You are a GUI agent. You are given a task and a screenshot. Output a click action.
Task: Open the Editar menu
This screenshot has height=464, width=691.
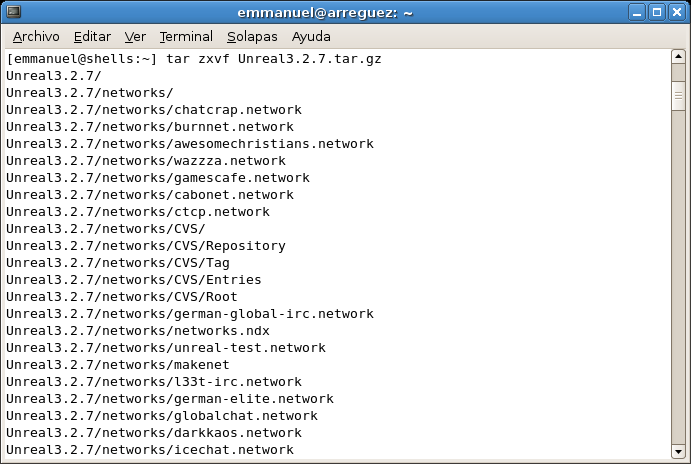(92, 37)
